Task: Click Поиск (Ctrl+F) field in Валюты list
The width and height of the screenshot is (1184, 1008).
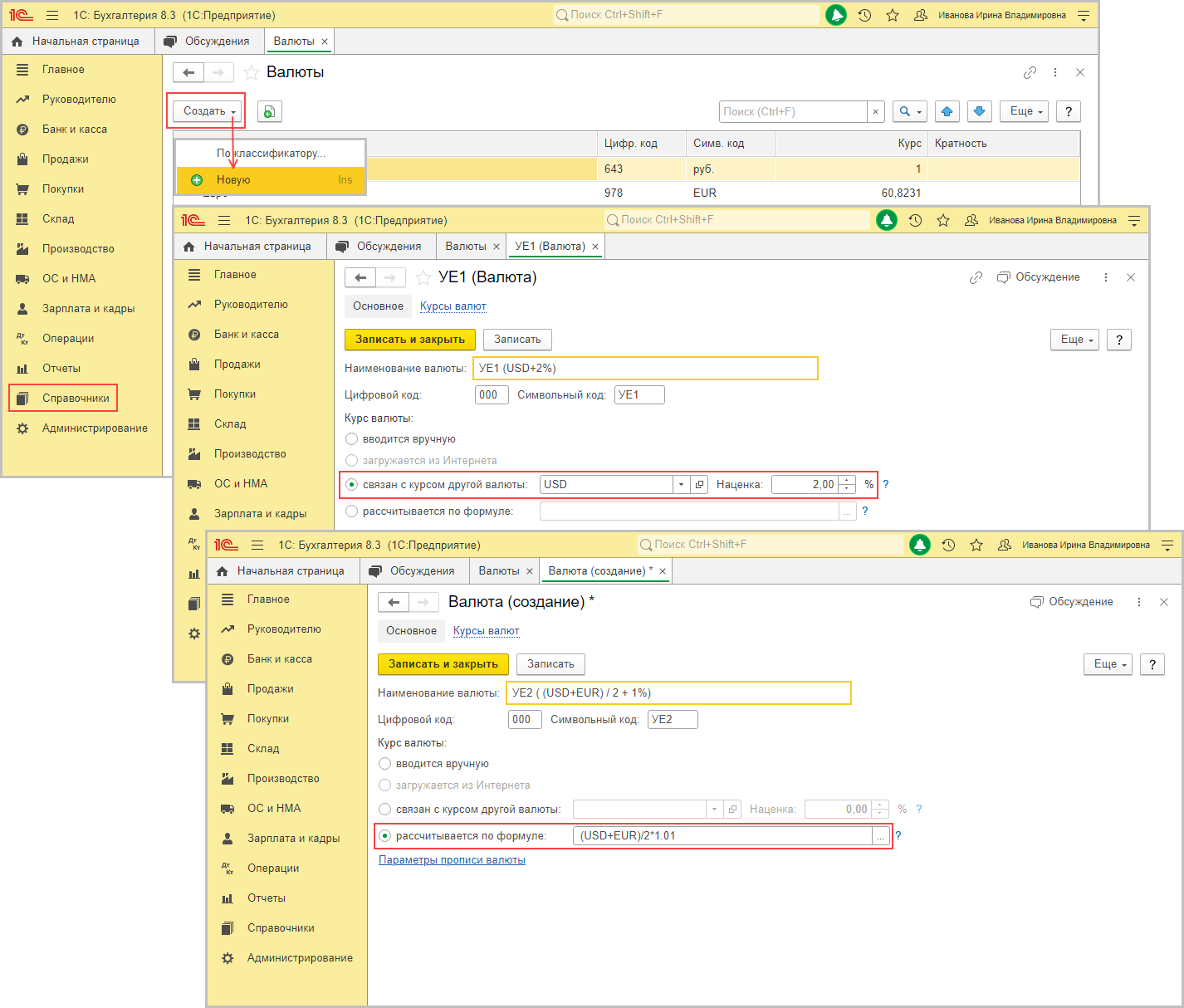Action: point(793,111)
